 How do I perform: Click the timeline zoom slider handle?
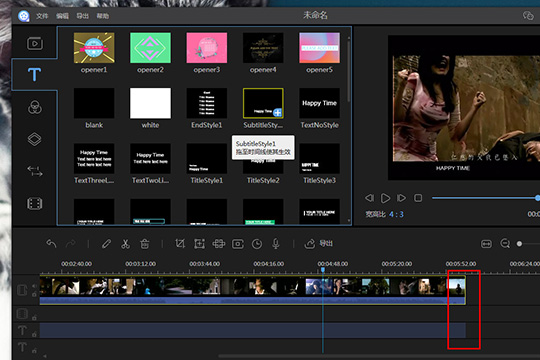coord(519,244)
